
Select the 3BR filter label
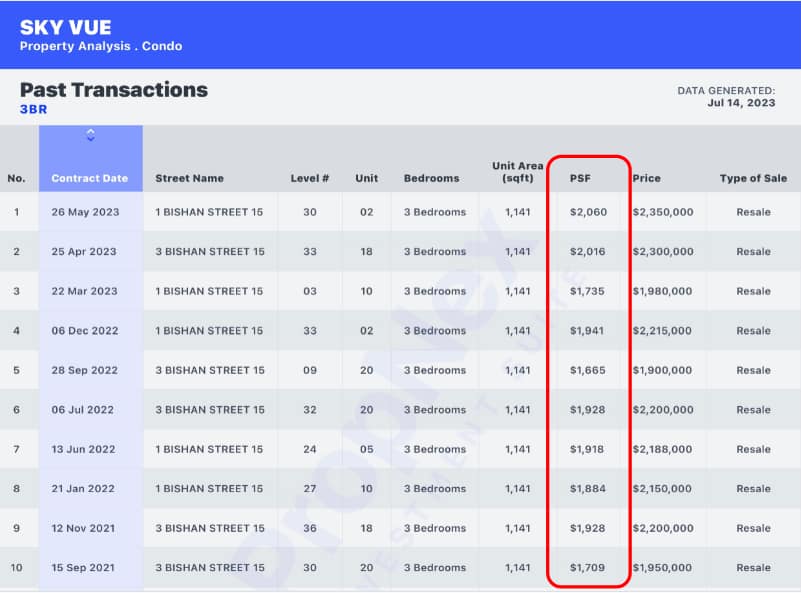click(33, 109)
